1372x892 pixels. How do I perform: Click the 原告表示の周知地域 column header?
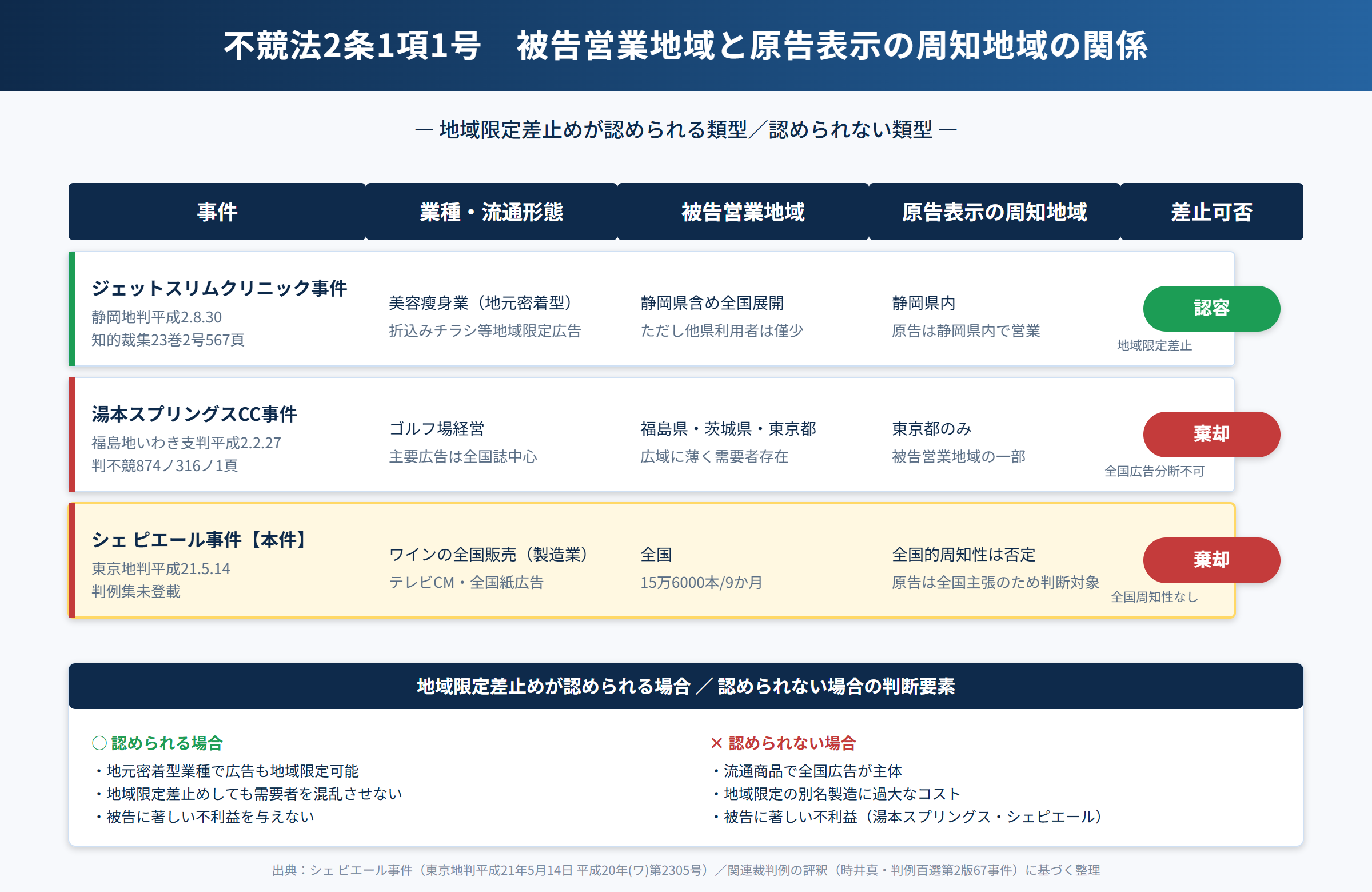pyautogui.click(x=994, y=212)
